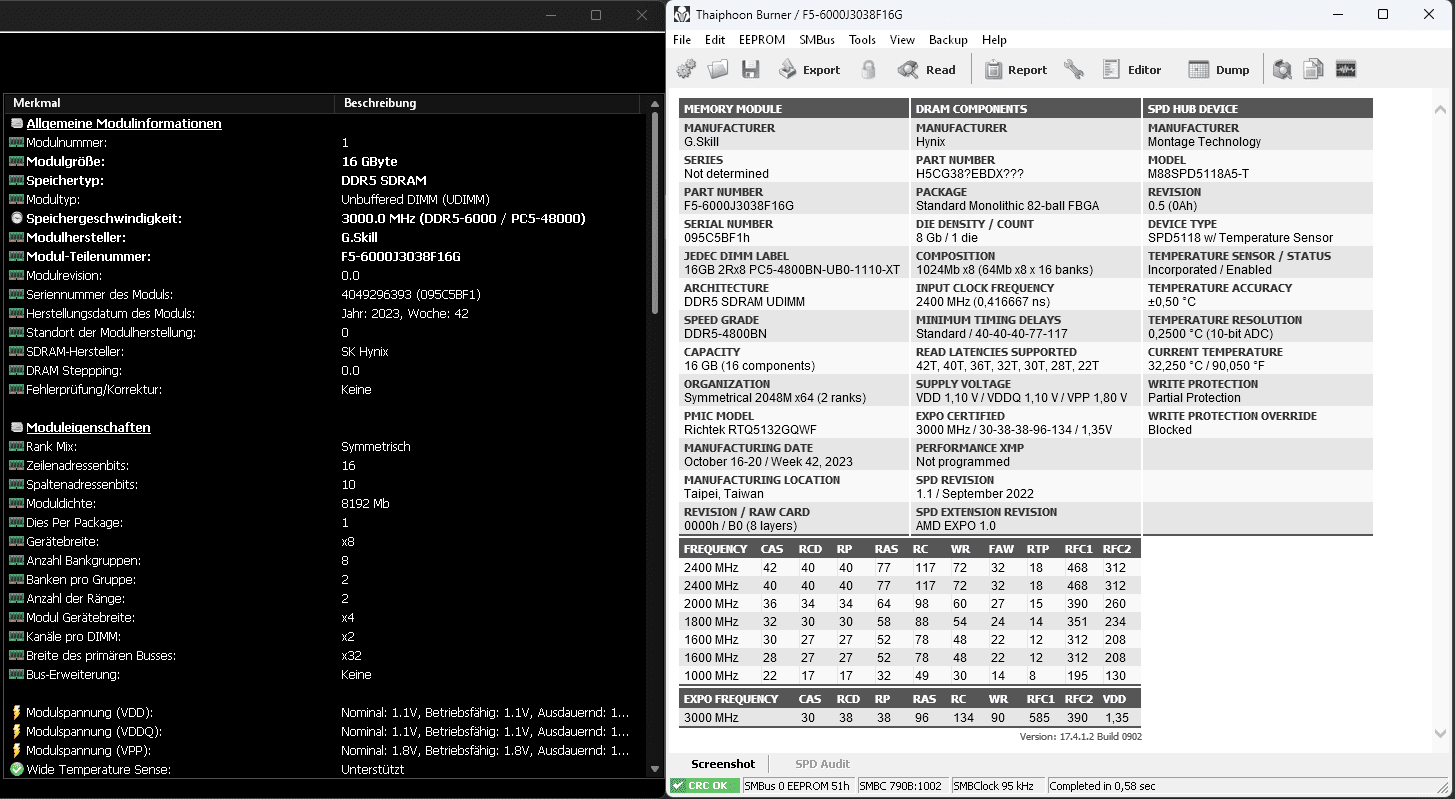Select the Allgemeine Modulinformationen heading
1455x799 pixels.
pyautogui.click(x=124, y=124)
